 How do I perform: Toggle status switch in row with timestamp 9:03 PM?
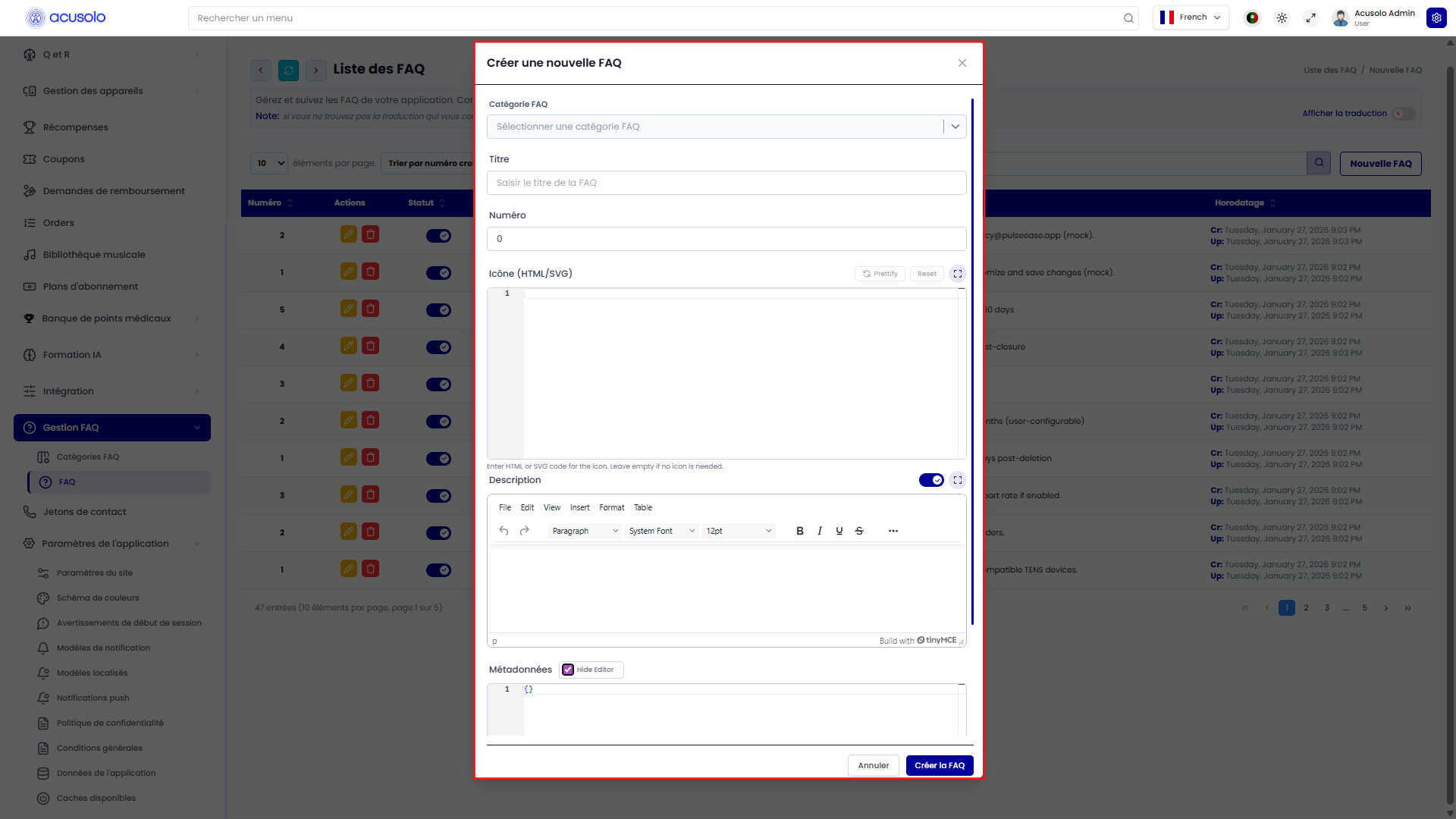[x=438, y=236]
